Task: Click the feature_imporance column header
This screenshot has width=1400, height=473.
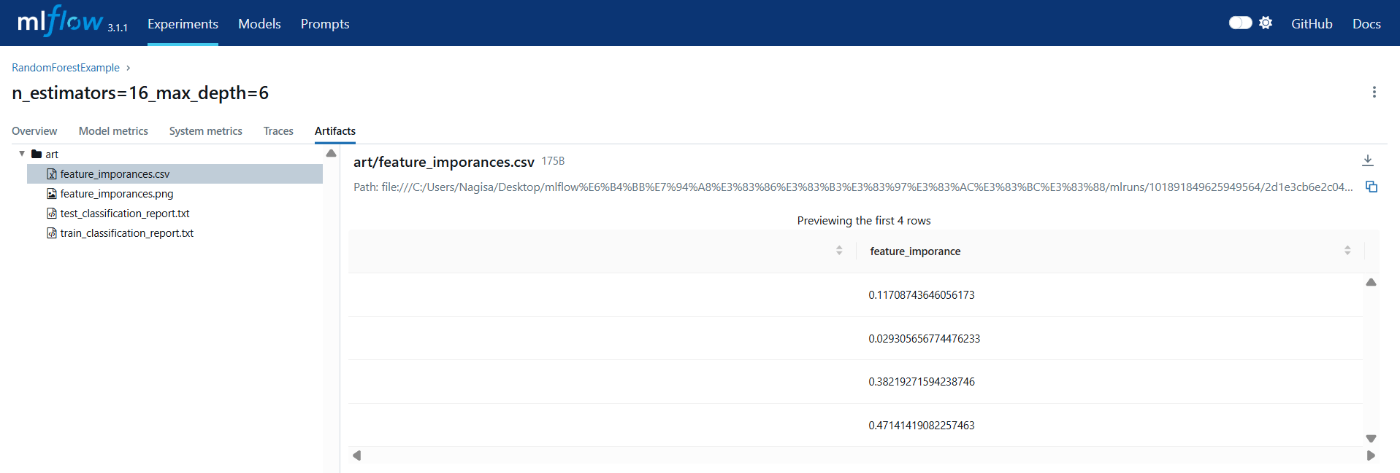Action: [x=915, y=251]
